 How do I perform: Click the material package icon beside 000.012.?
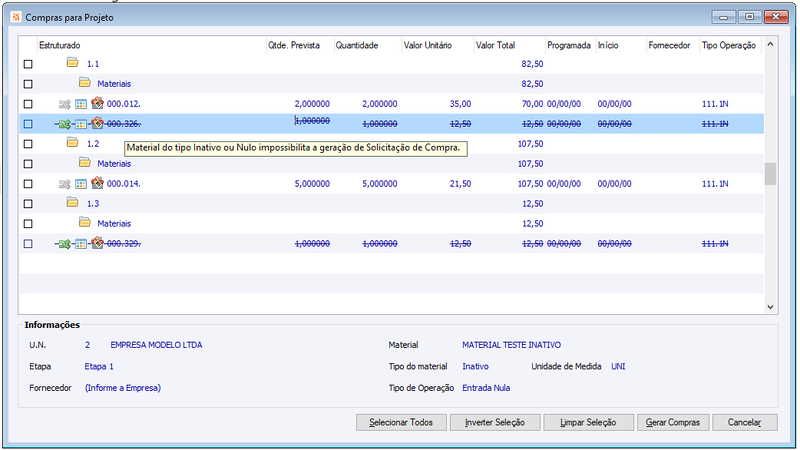tap(97, 103)
